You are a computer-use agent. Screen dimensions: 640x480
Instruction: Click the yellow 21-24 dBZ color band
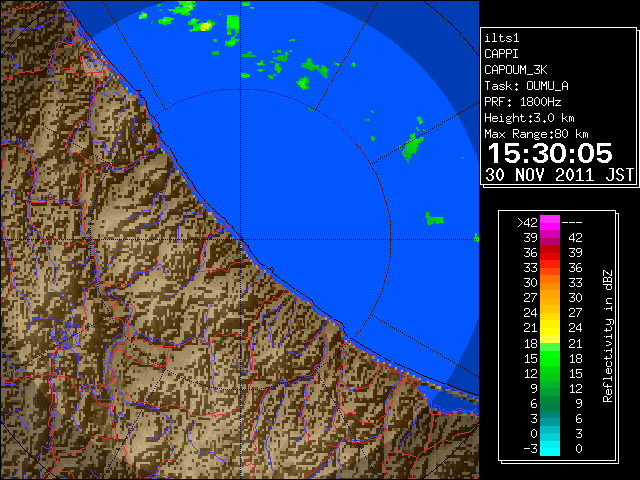click(x=550, y=328)
